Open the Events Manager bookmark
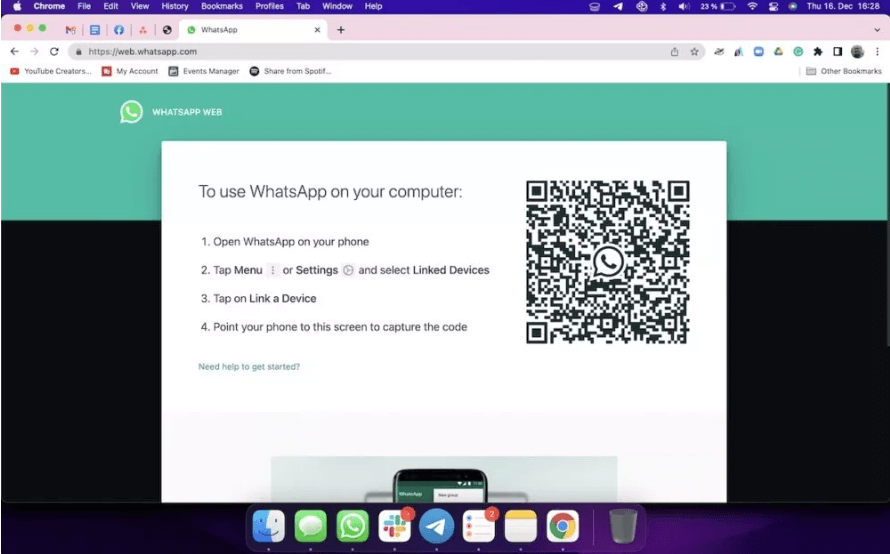Screen dimensions: 890x554 tap(204, 71)
